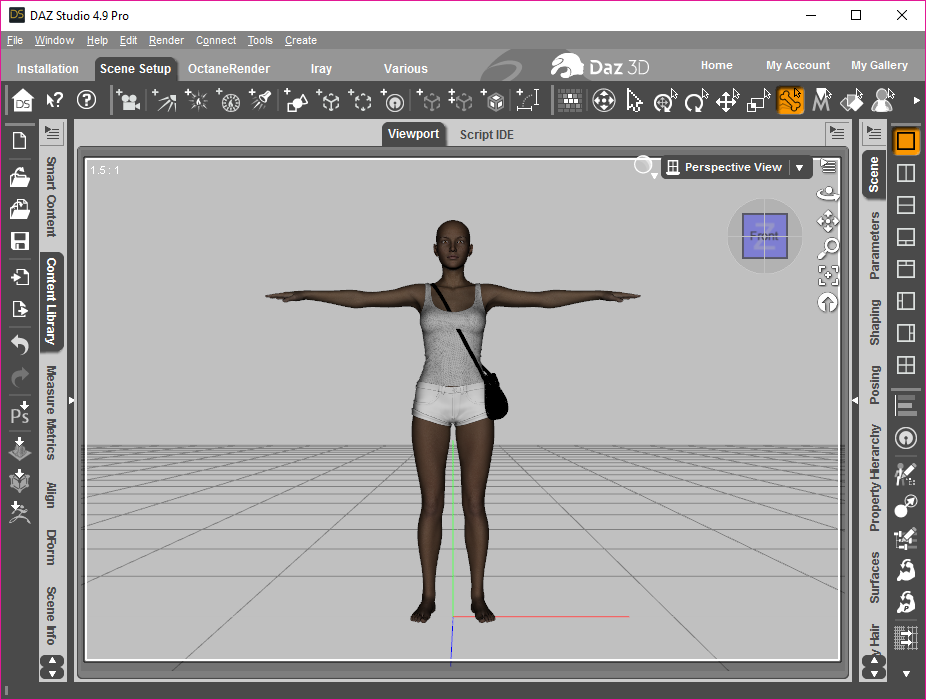Toggle the single viewport layout button
This screenshot has width=926, height=700.
point(906,141)
